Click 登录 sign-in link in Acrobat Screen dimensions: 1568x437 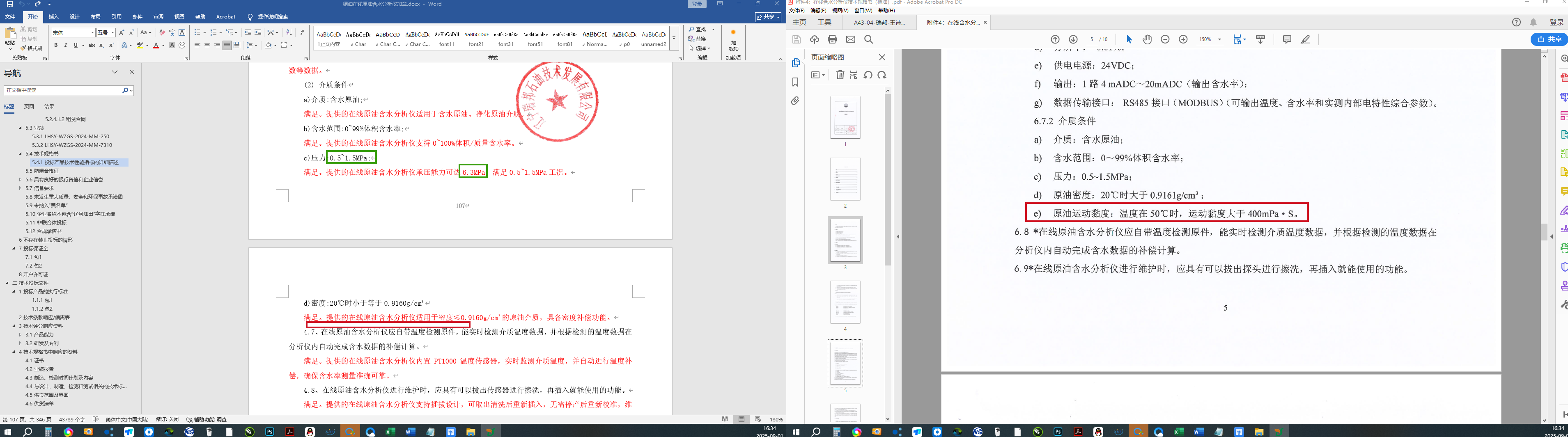(x=1557, y=23)
